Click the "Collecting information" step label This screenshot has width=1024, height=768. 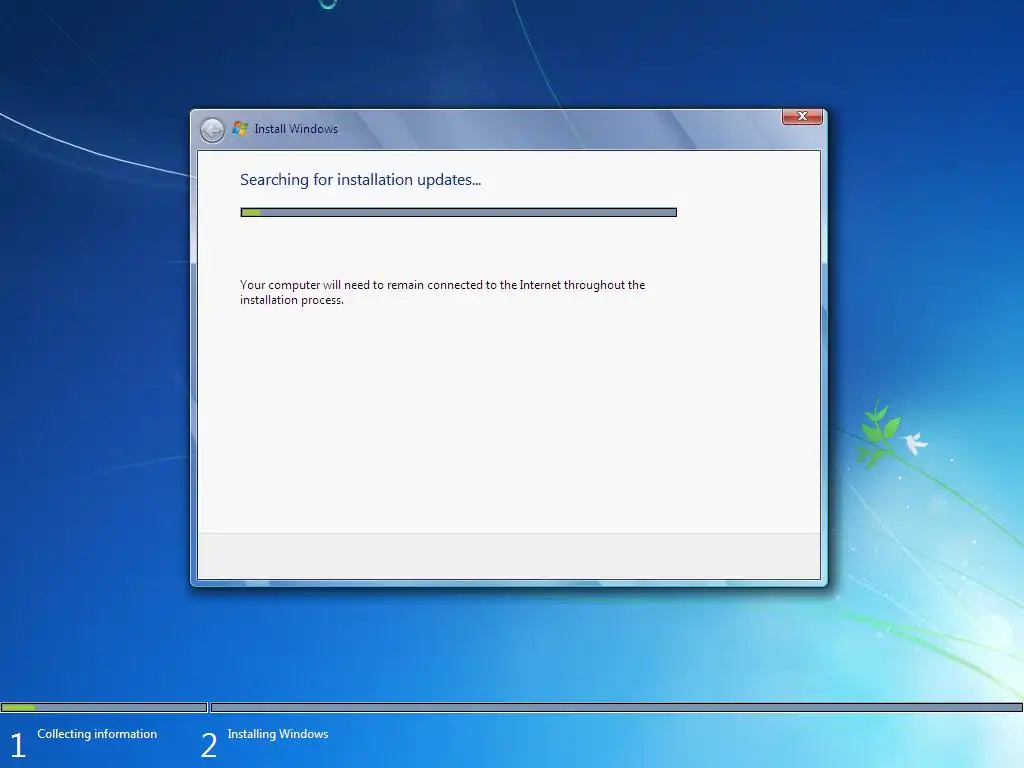(97, 734)
